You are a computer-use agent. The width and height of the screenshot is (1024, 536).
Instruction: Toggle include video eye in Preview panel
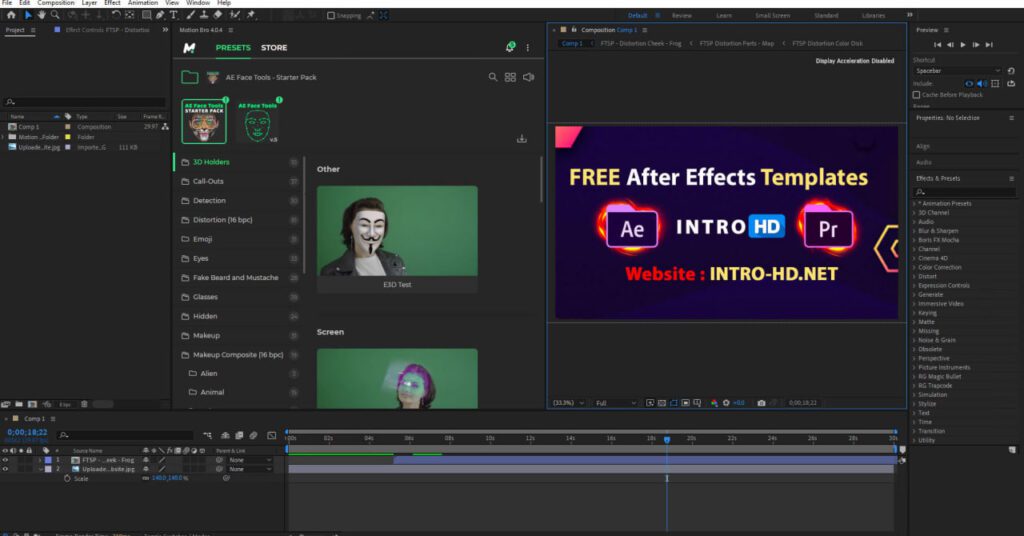[x=969, y=84]
